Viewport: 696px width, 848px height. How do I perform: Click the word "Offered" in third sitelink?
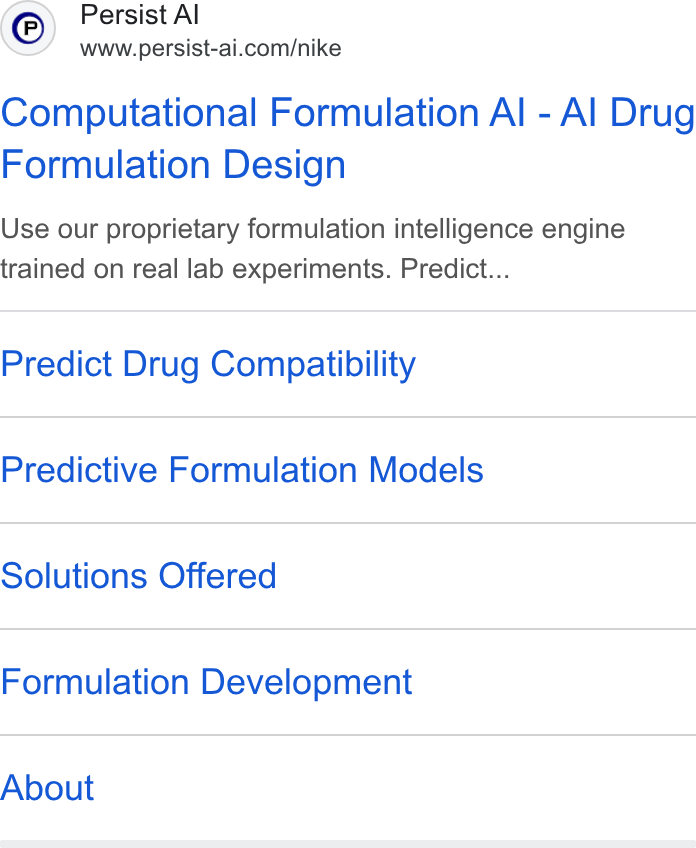point(217,575)
